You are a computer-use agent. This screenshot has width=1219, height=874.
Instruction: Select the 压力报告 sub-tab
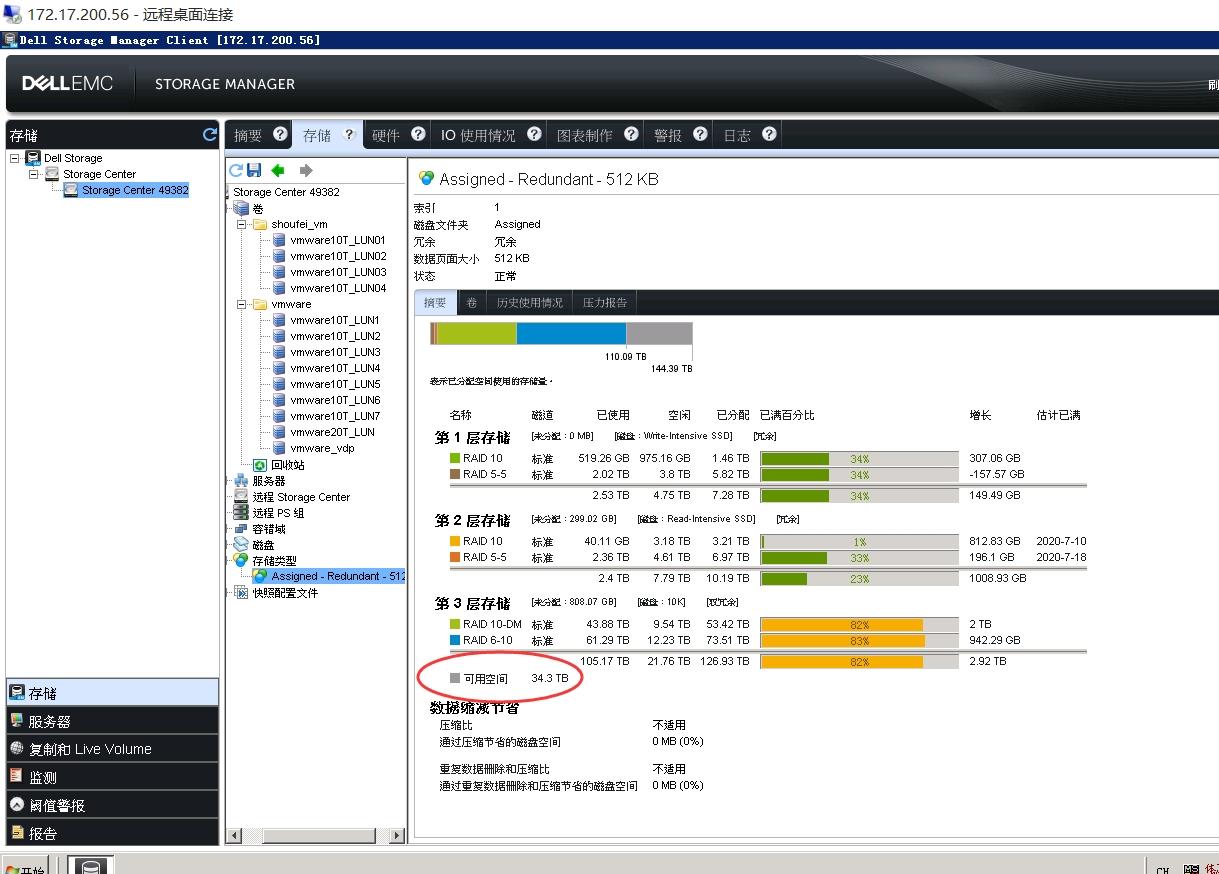click(605, 302)
